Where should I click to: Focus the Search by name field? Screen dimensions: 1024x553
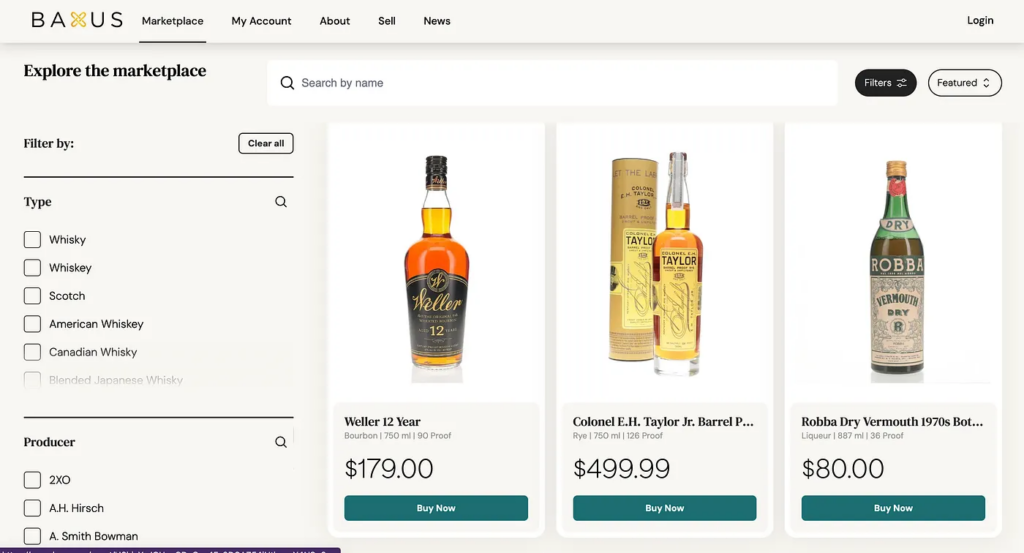[x=560, y=83]
